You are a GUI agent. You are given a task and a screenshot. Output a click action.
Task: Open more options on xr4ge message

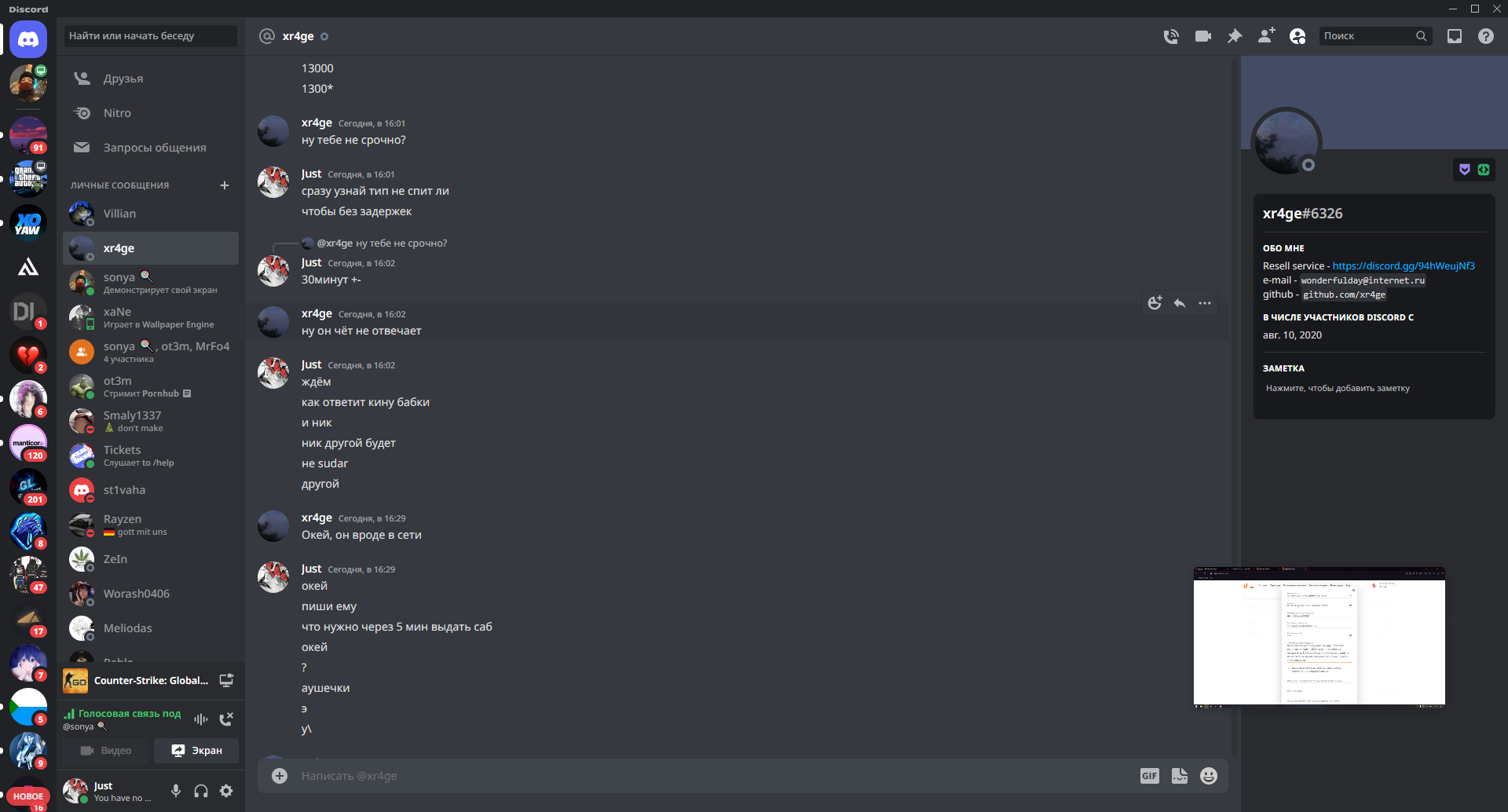(1205, 303)
